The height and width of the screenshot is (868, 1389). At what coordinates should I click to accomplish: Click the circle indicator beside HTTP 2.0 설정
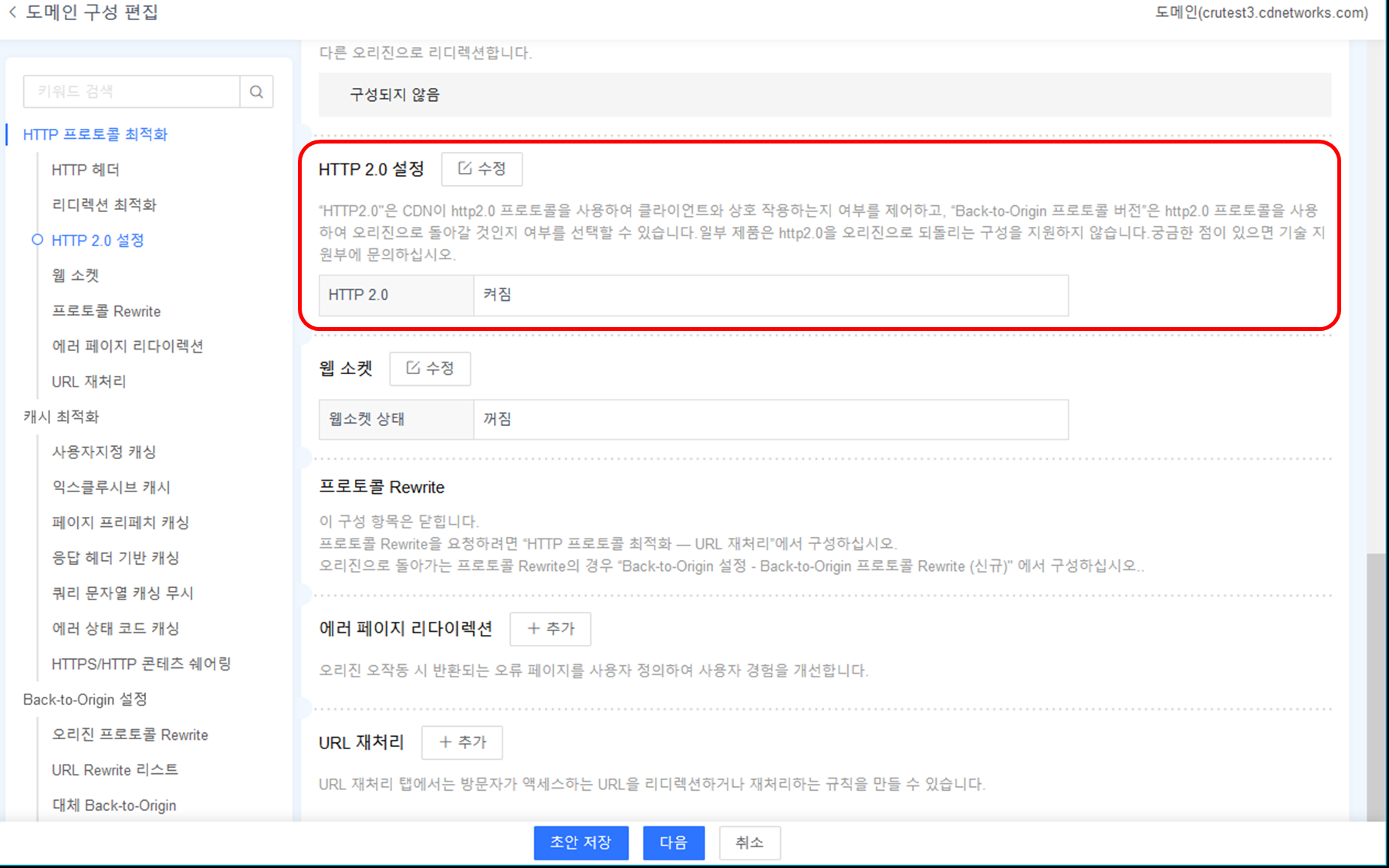(x=36, y=240)
